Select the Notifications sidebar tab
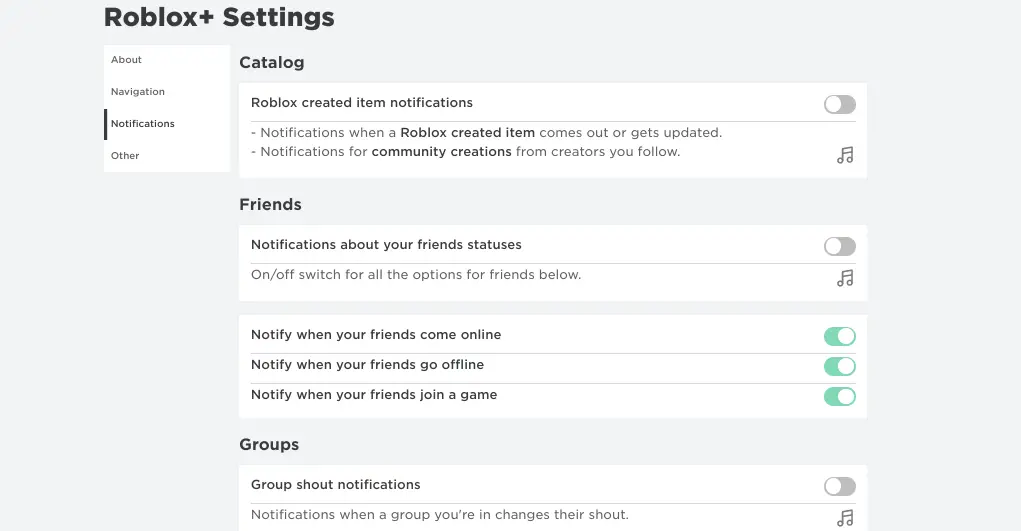This screenshot has width=1021, height=531. coord(143,124)
